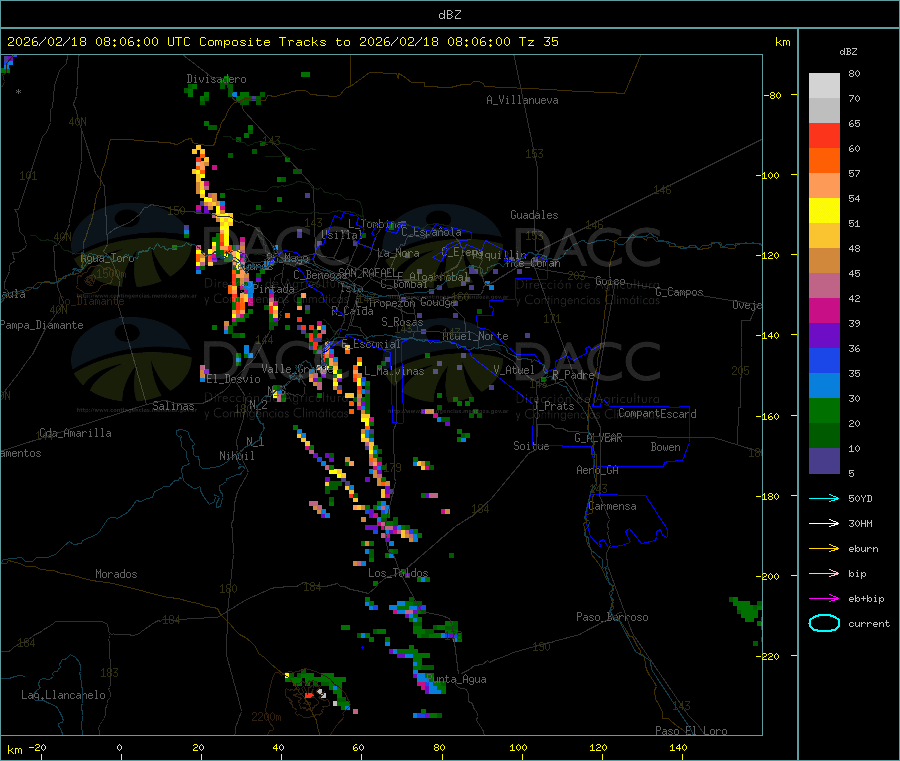Click the 42 dBZ magenta color swatch
Image resolution: width=900 pixels, height=761 pixels.
[x=824, y=310]
